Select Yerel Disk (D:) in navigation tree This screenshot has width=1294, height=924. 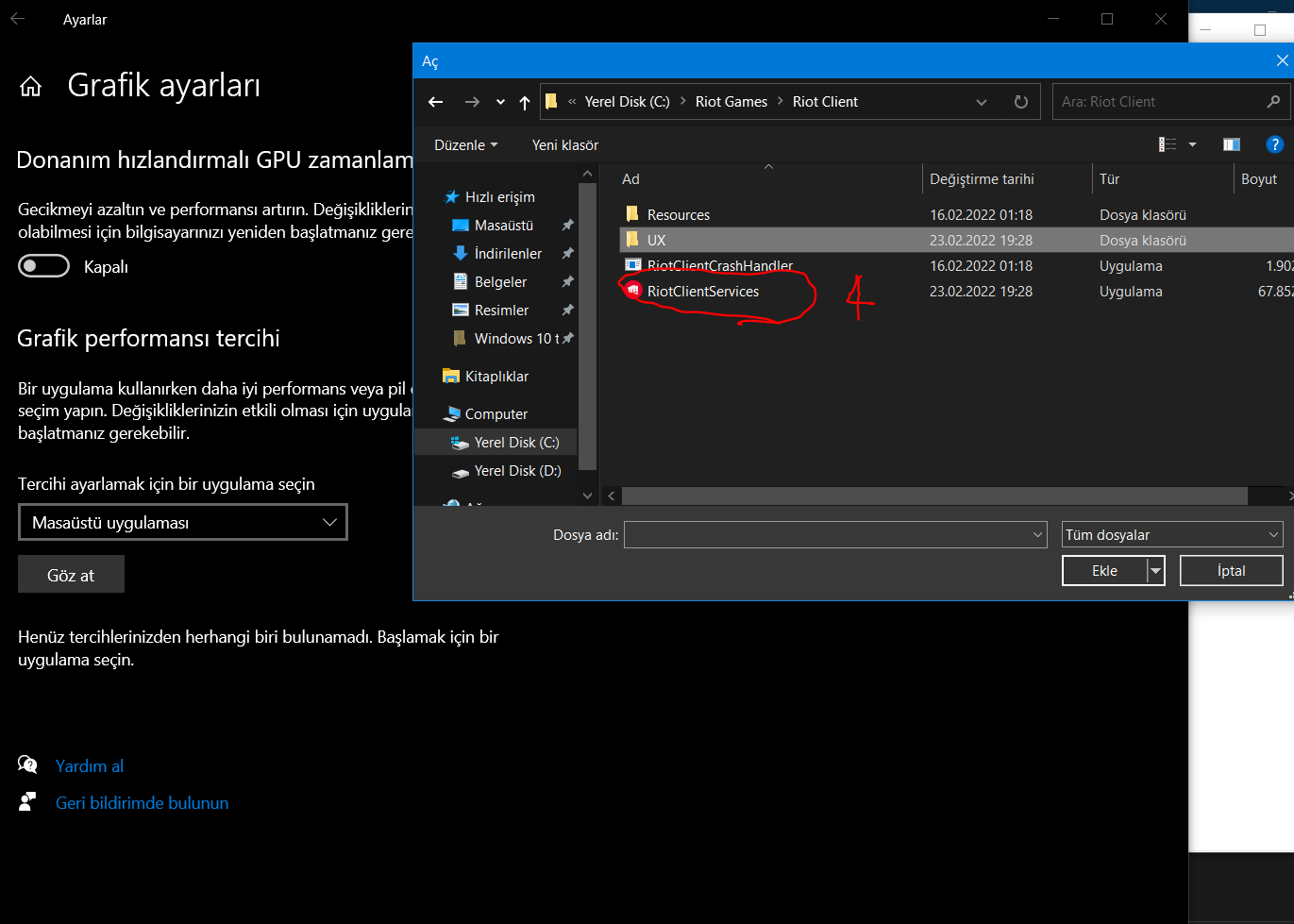click(x=517, y=471)
